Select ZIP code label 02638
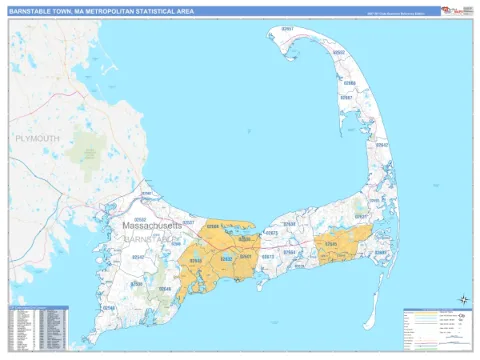 click(290, 224)
